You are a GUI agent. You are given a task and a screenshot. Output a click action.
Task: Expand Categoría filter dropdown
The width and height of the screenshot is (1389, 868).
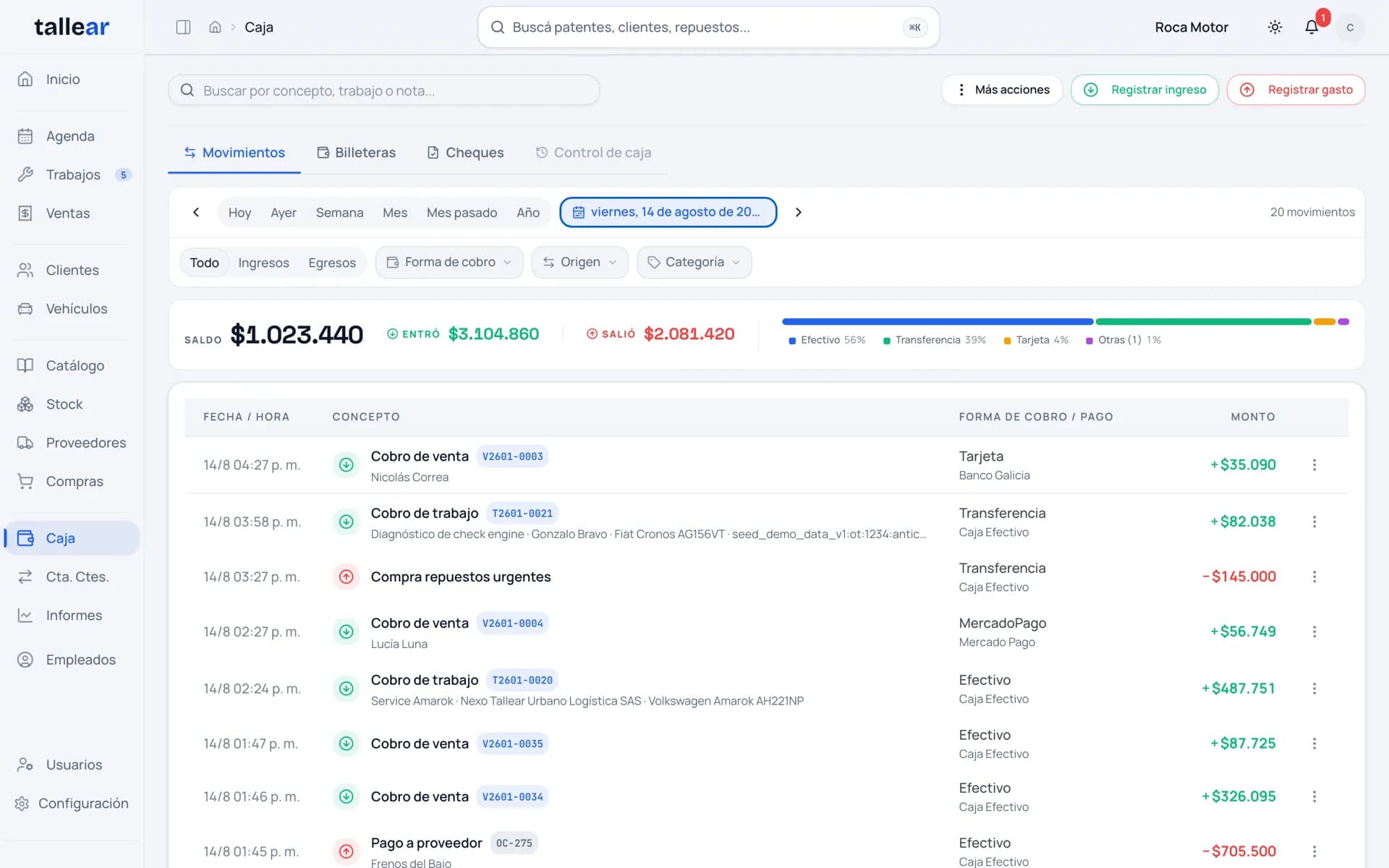pos(694,263)
